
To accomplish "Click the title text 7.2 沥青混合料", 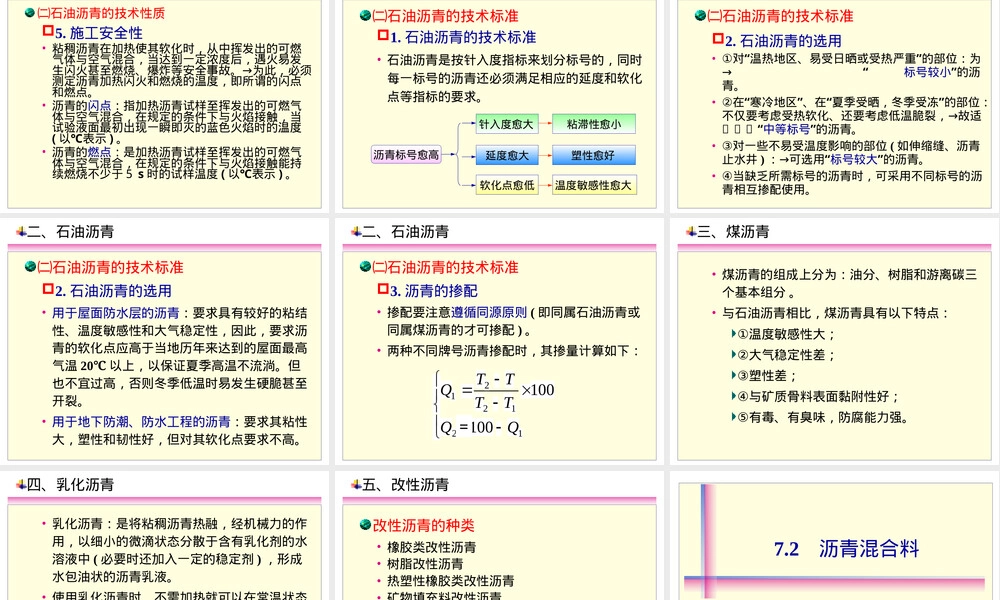I will pyautogui.click(x=846, y=549).
